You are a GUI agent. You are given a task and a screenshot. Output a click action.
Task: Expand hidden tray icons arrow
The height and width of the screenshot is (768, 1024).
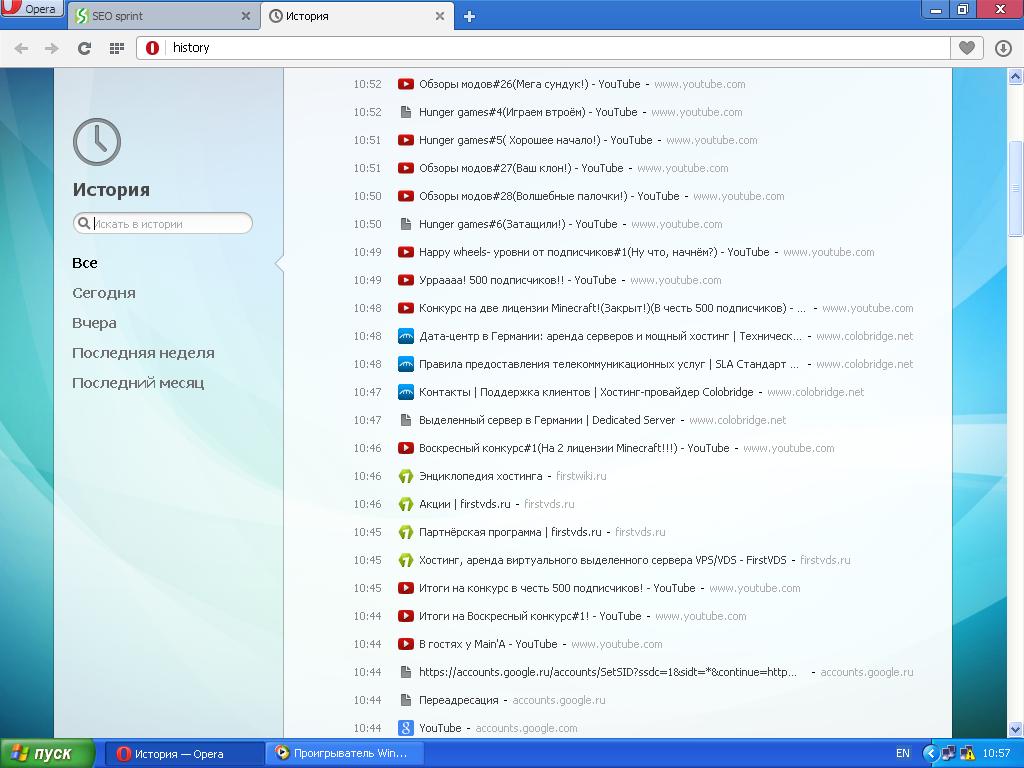930,754
